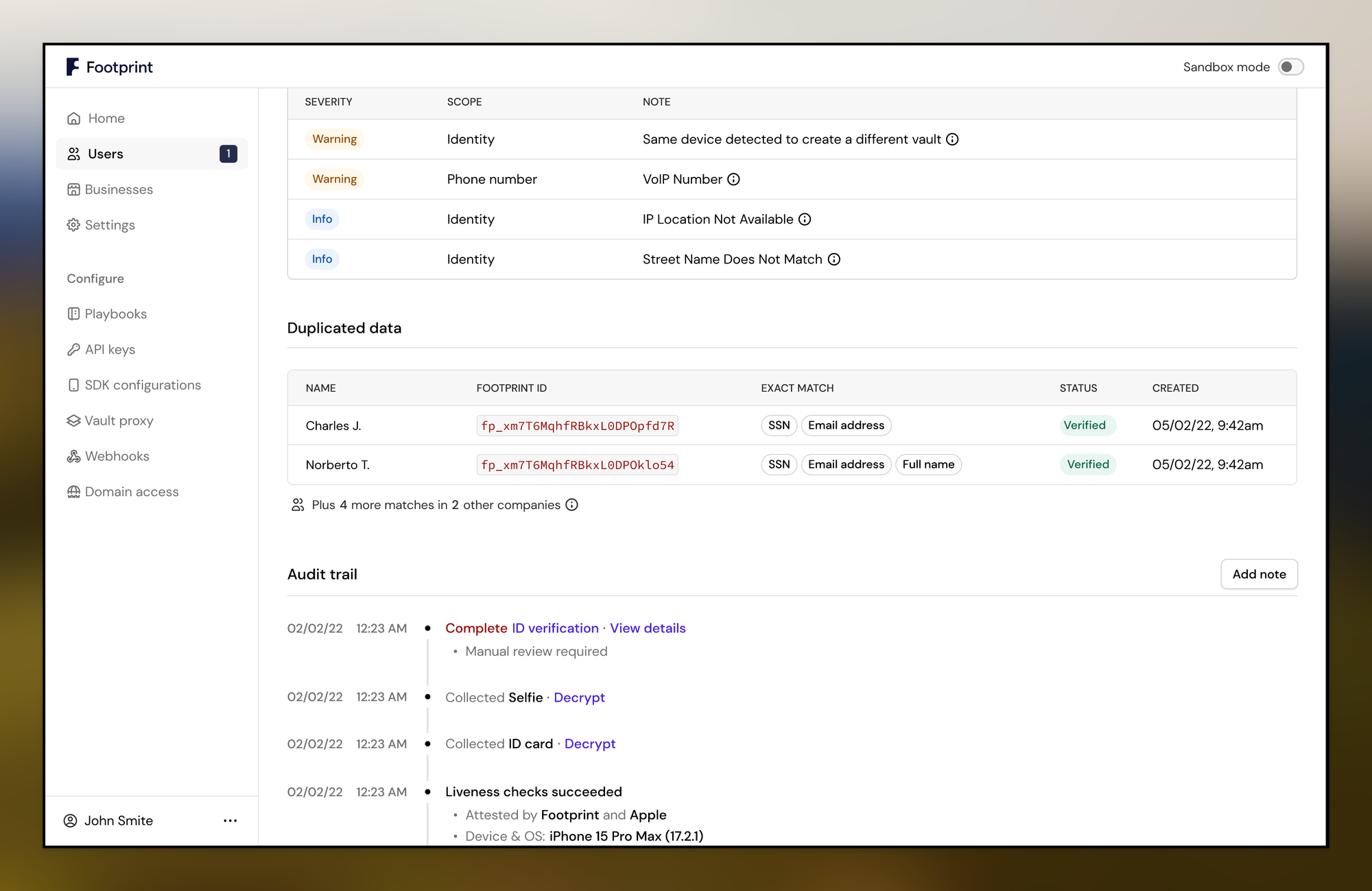Open Vault proxy in the sidebar

pos(118,420)
